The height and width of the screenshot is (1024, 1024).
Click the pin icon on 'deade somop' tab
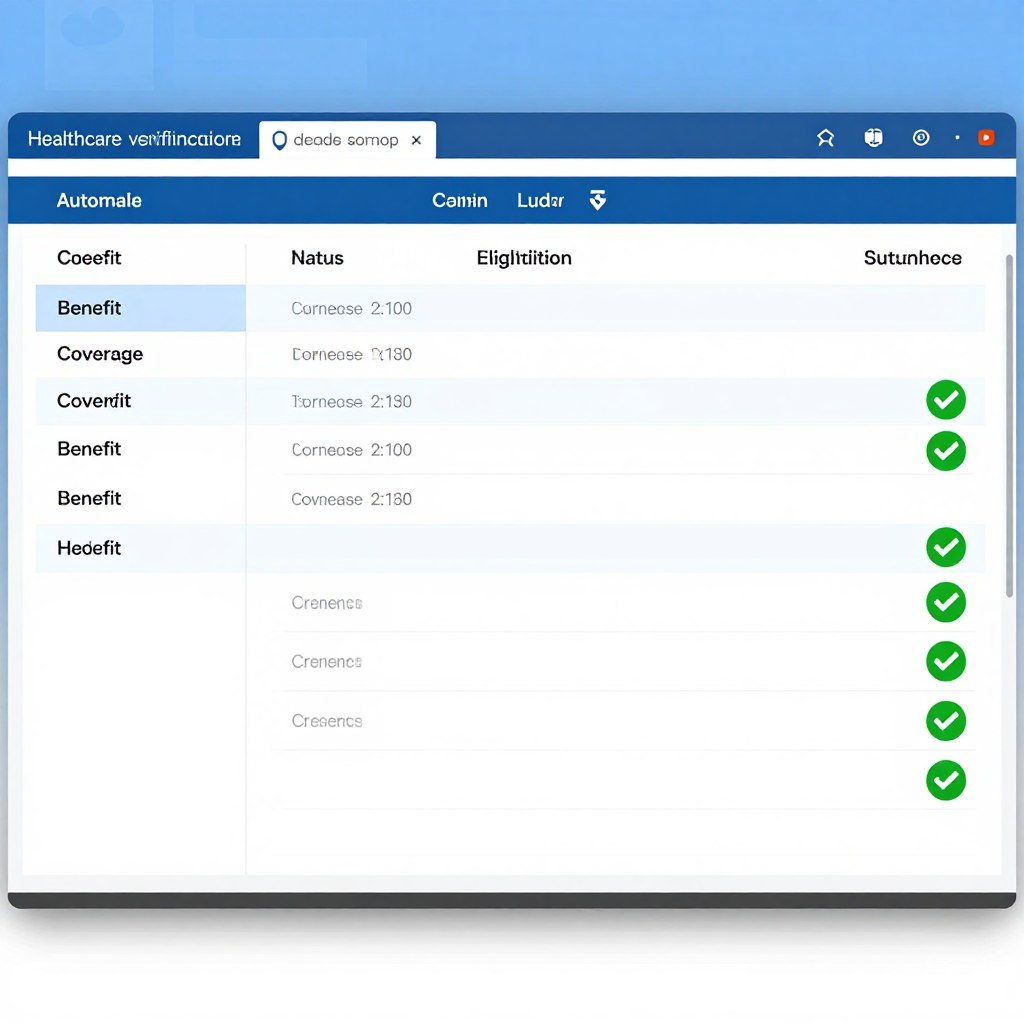point(280,140)
